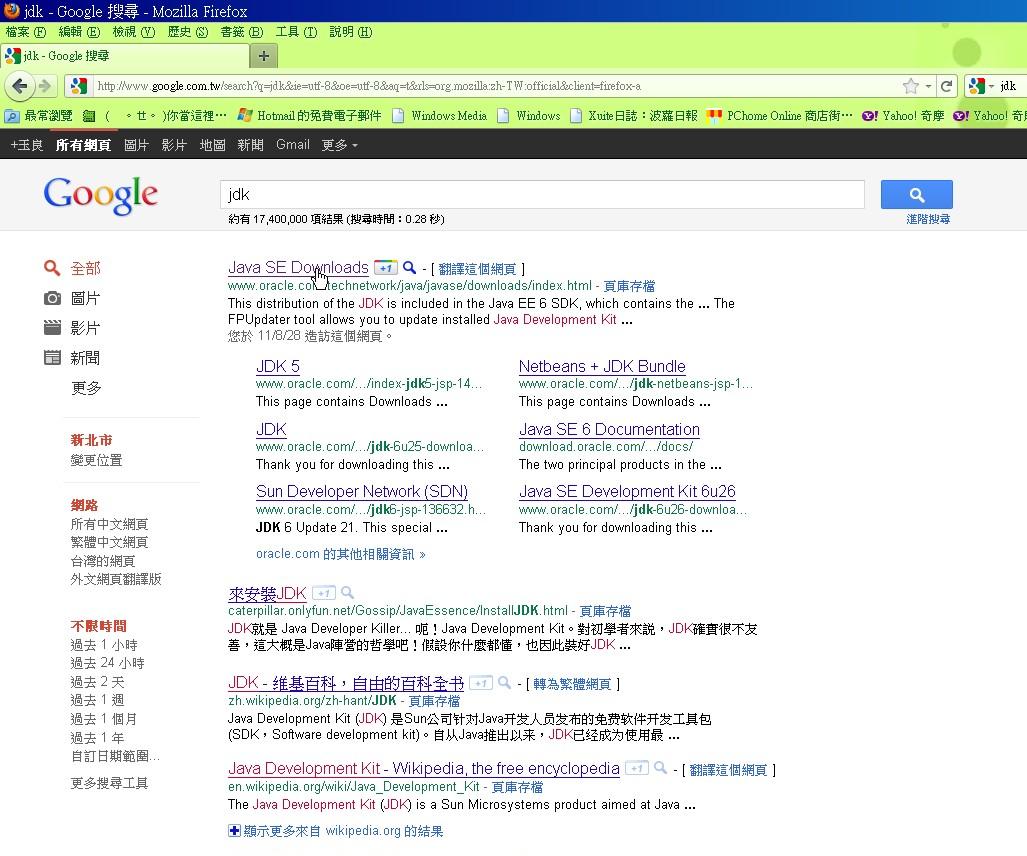This screenshot has height=856, width=1027.
Task: Reload the page with the refresh icon
Action: (946, 86)
